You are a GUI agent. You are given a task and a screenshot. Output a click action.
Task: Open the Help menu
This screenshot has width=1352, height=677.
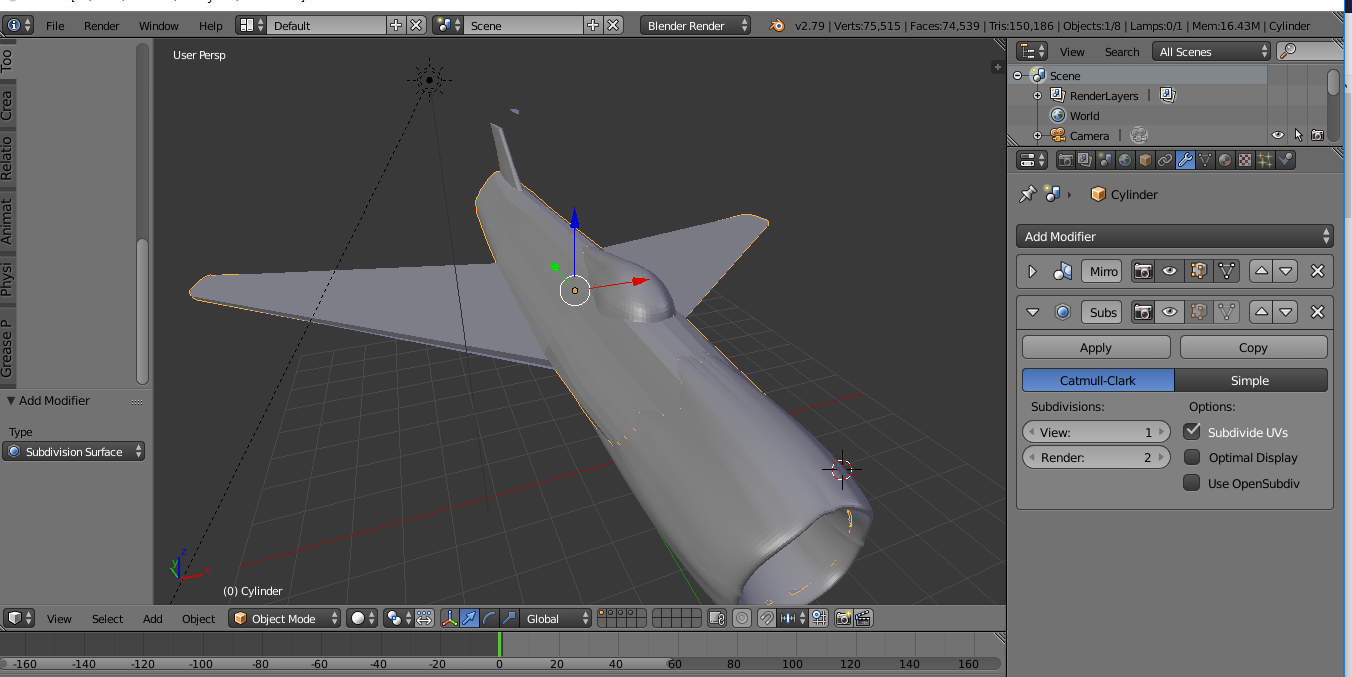211,26
